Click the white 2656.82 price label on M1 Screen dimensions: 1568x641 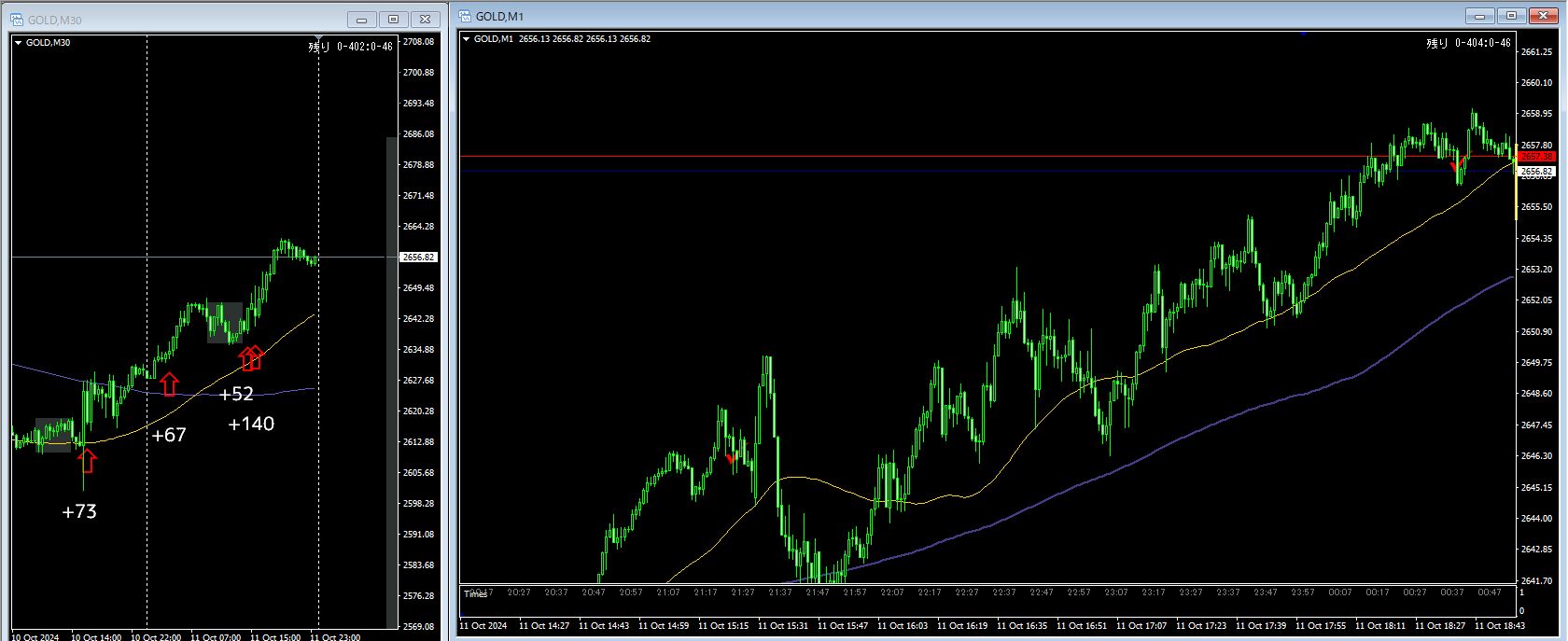(x=1535, y=172)
